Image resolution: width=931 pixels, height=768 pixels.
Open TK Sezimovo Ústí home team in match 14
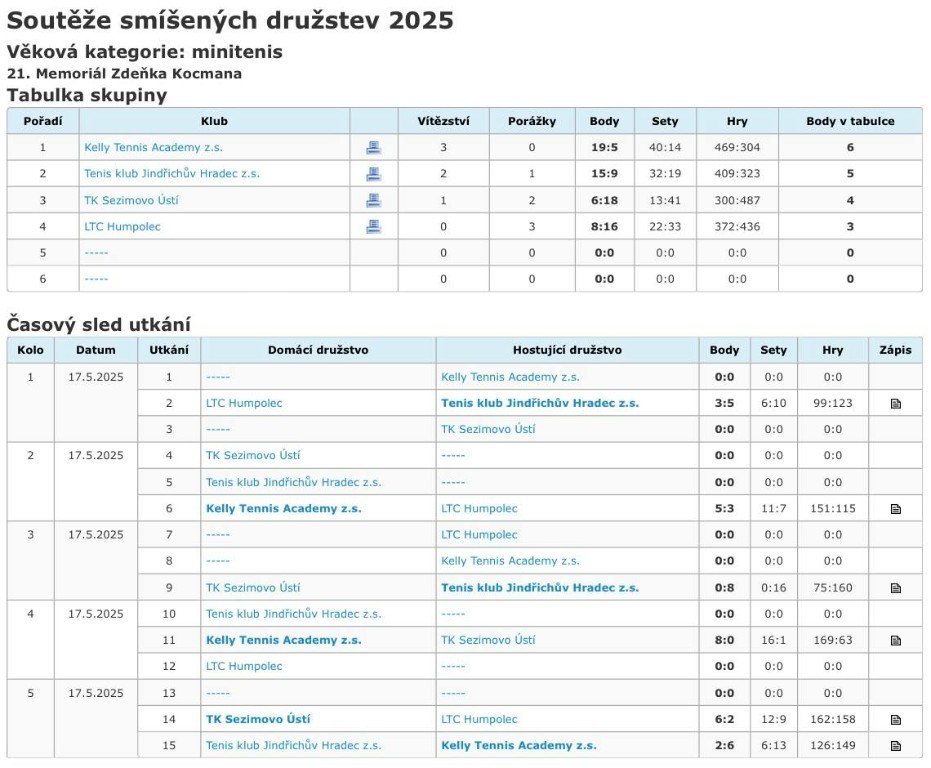[x=258, y=719]
